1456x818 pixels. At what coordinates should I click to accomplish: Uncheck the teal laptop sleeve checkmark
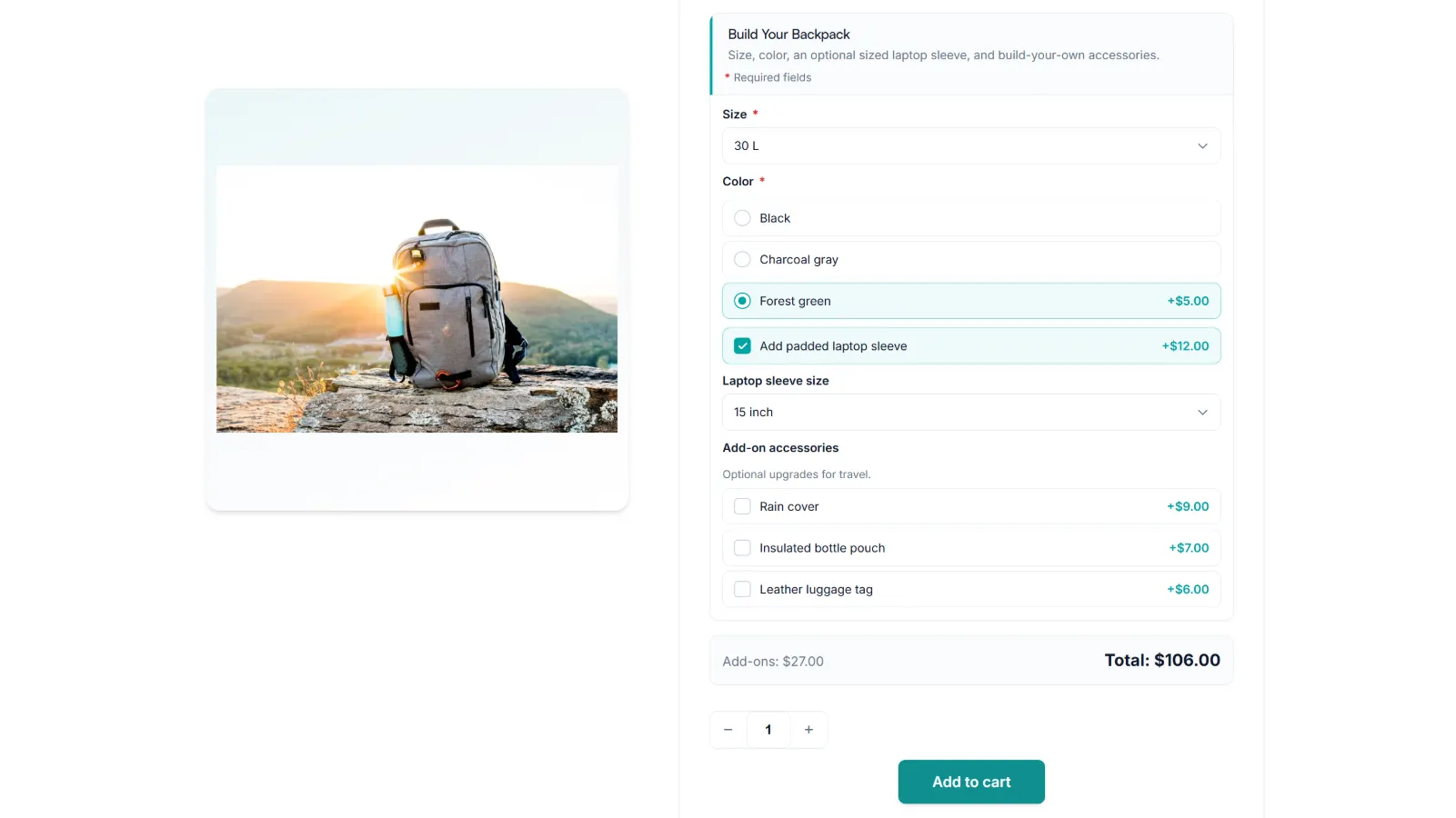click(x=742, y=346)
